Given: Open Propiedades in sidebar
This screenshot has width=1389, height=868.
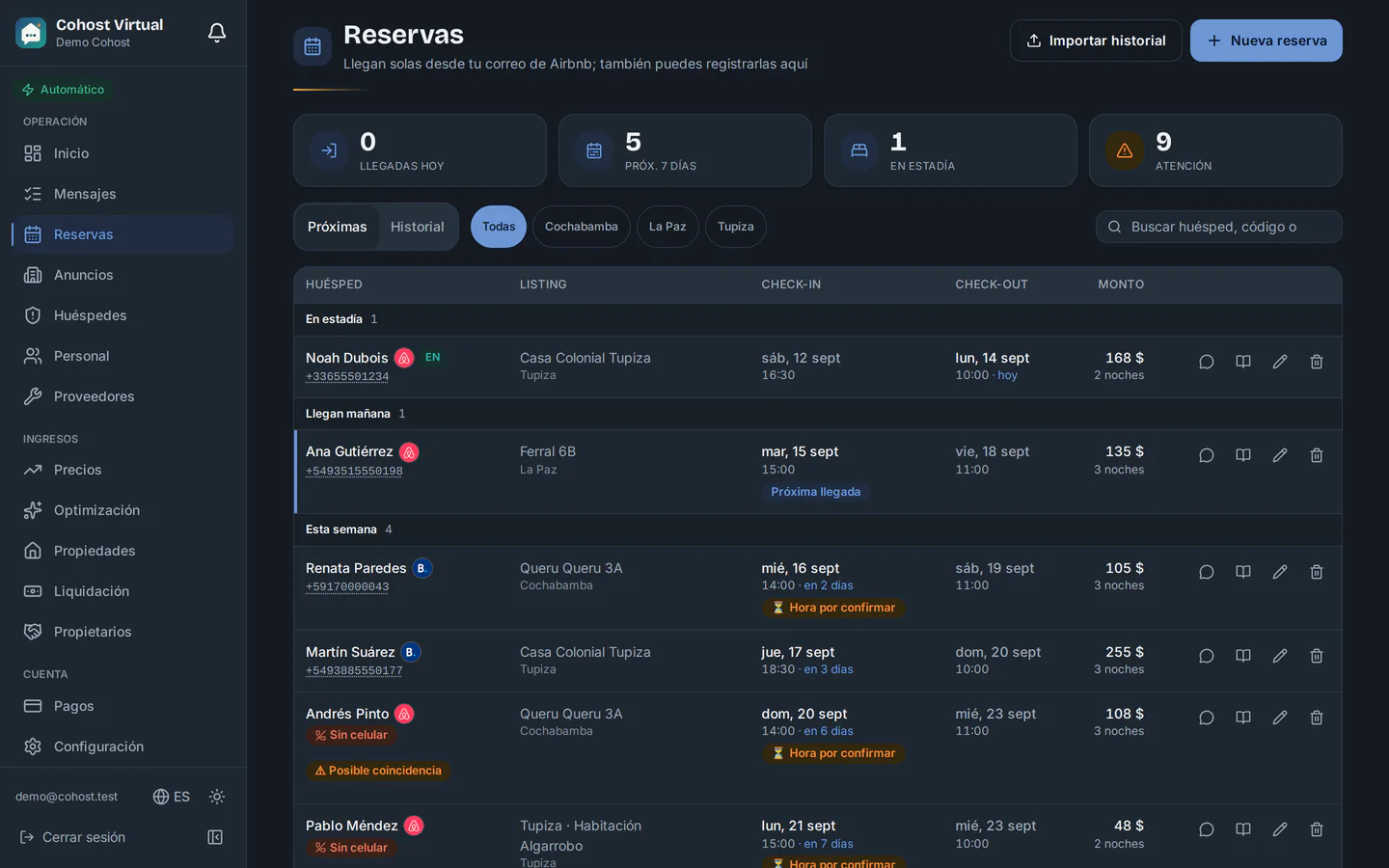Looking at the screenshot, I should (123, 551).
